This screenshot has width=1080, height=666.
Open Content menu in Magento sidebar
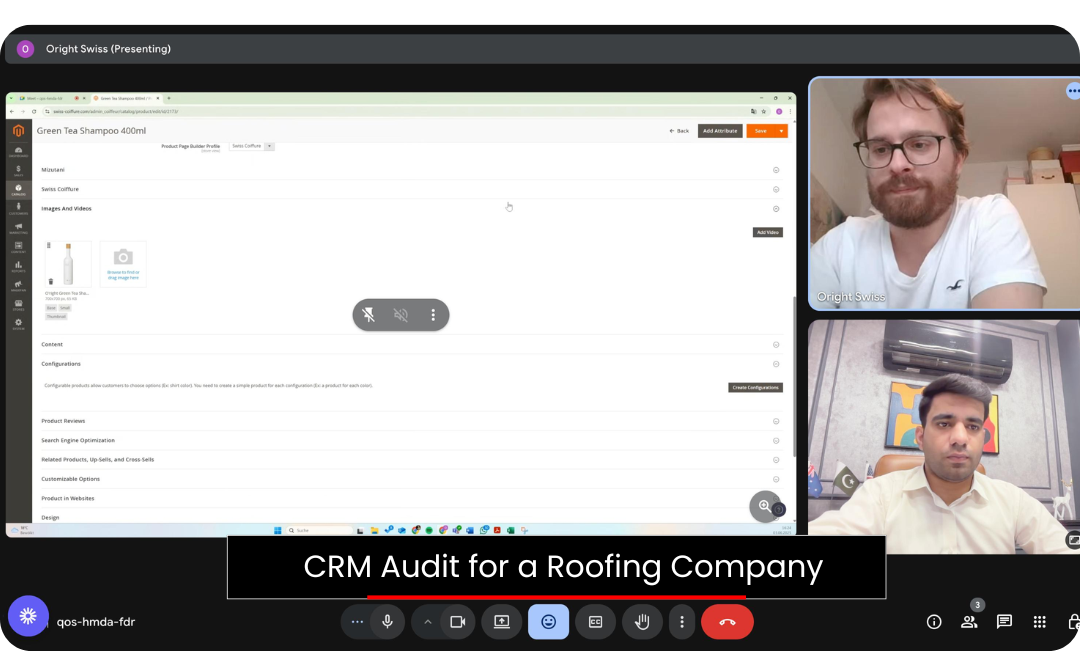click(x=19, y=247)
